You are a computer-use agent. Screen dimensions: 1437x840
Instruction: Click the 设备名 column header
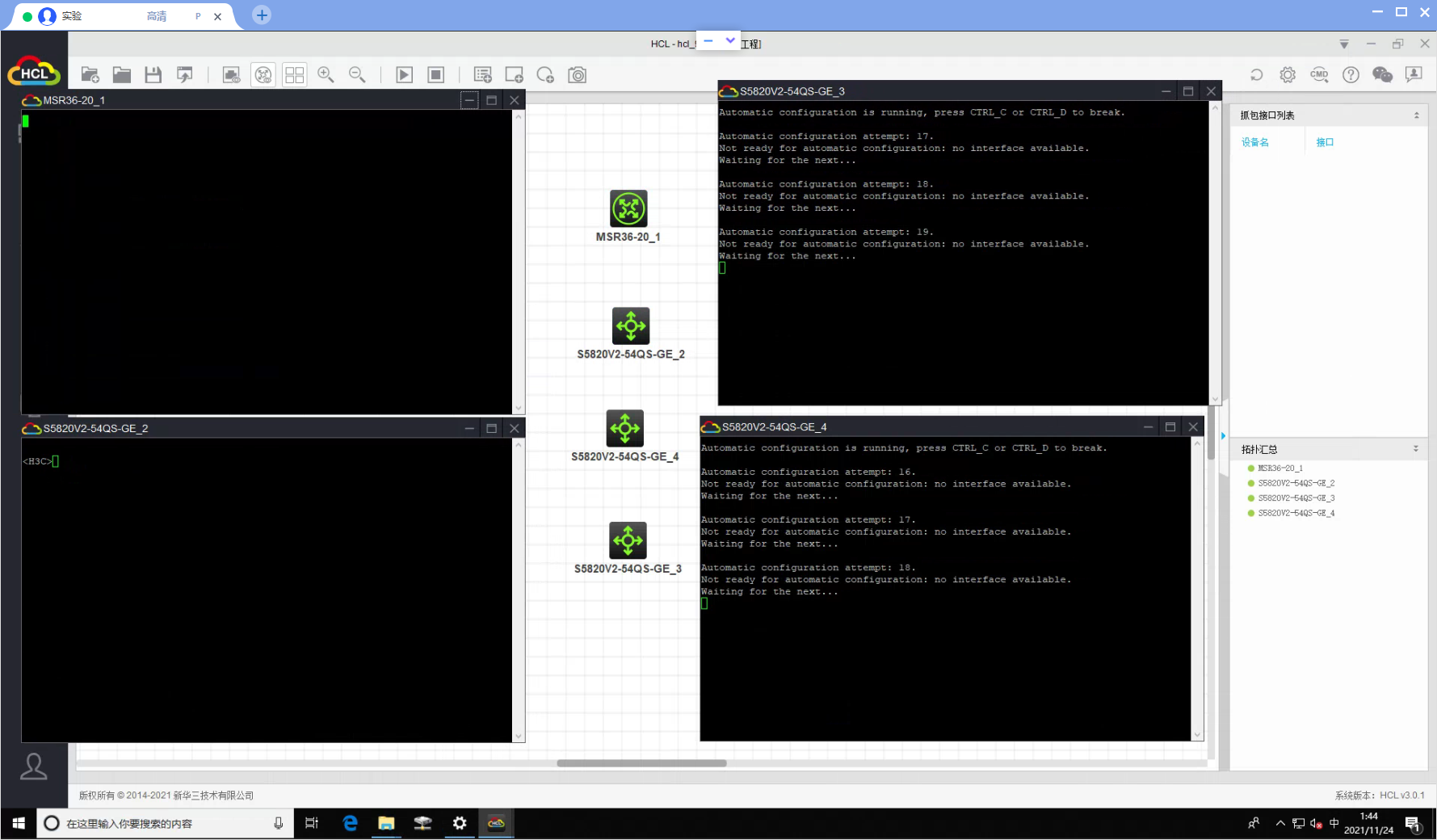(x=1254, y=142)
